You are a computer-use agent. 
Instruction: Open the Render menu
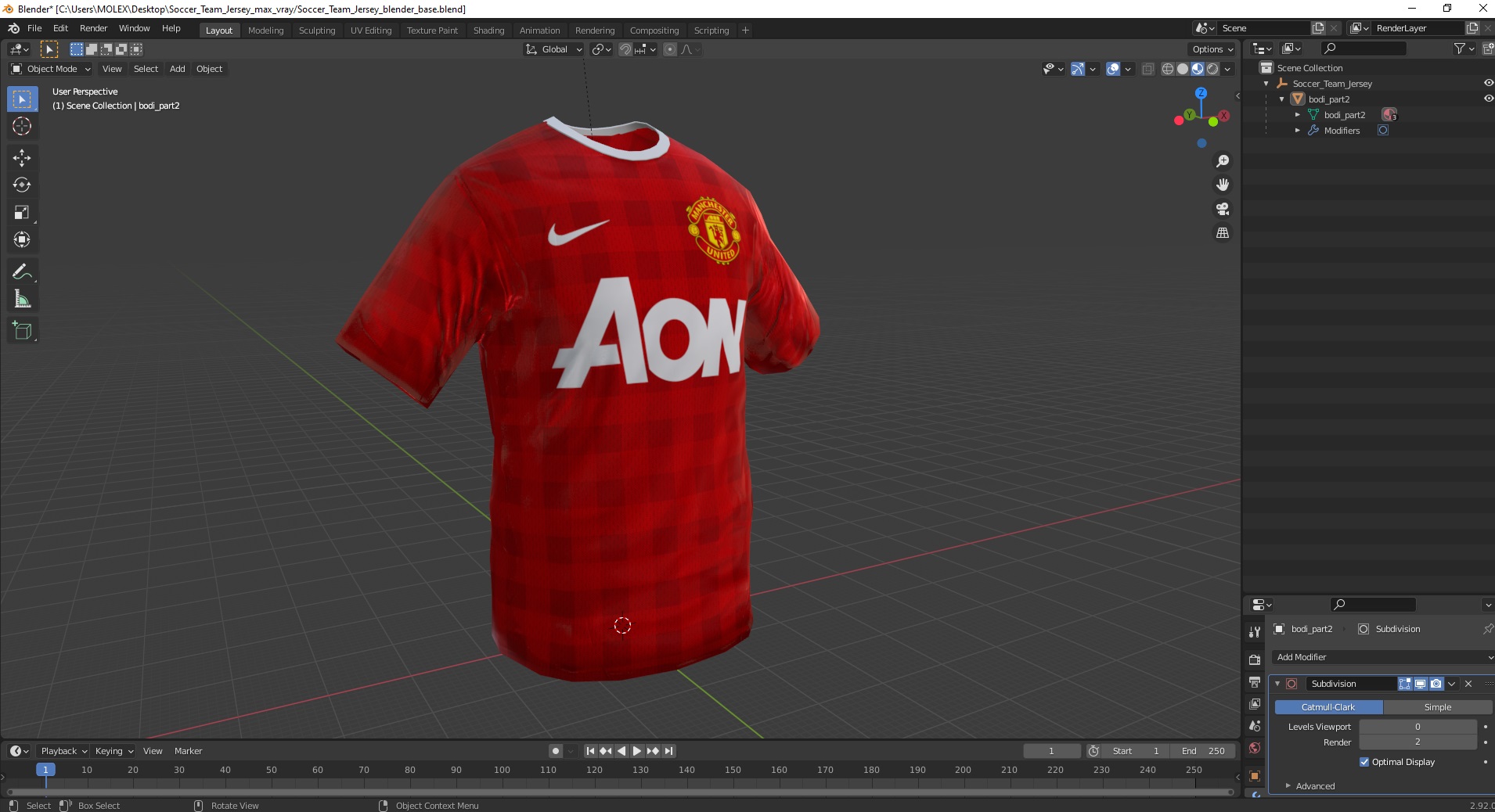tap(93, 28)
